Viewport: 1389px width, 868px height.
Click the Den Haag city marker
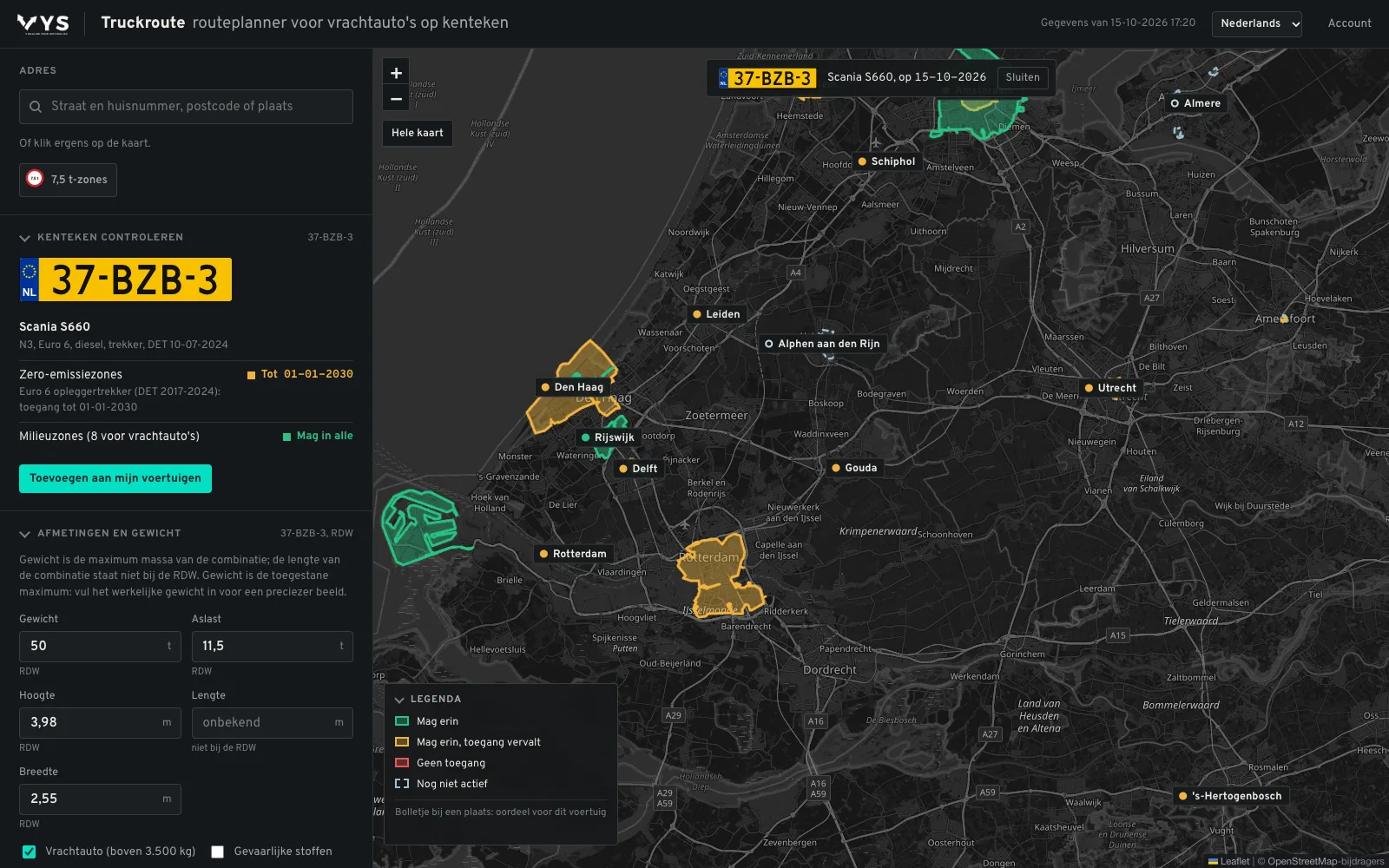(572, 387)
